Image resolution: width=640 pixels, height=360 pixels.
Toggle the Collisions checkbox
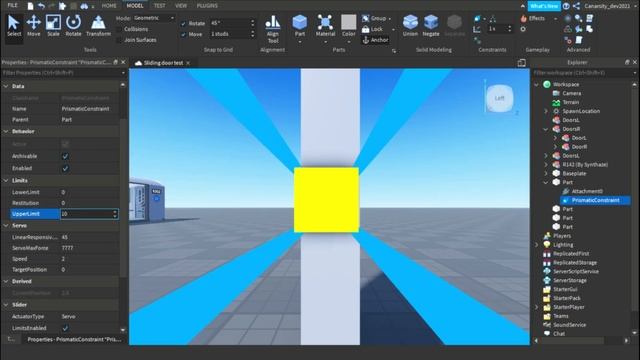pyautogui.click(x=119, y=29)
